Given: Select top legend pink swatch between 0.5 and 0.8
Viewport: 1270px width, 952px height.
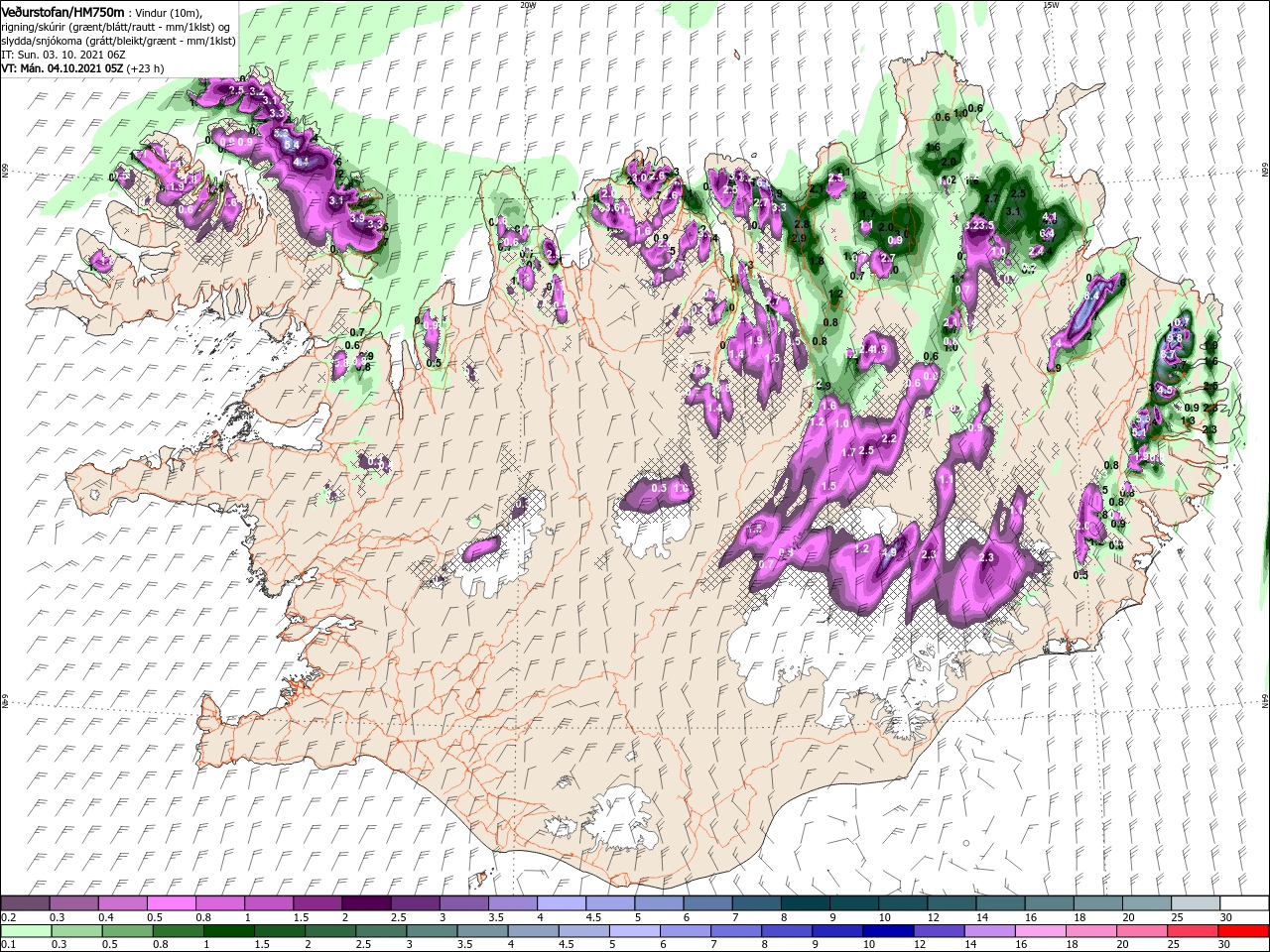Looking at the screenshot, I should pos(171,903).
